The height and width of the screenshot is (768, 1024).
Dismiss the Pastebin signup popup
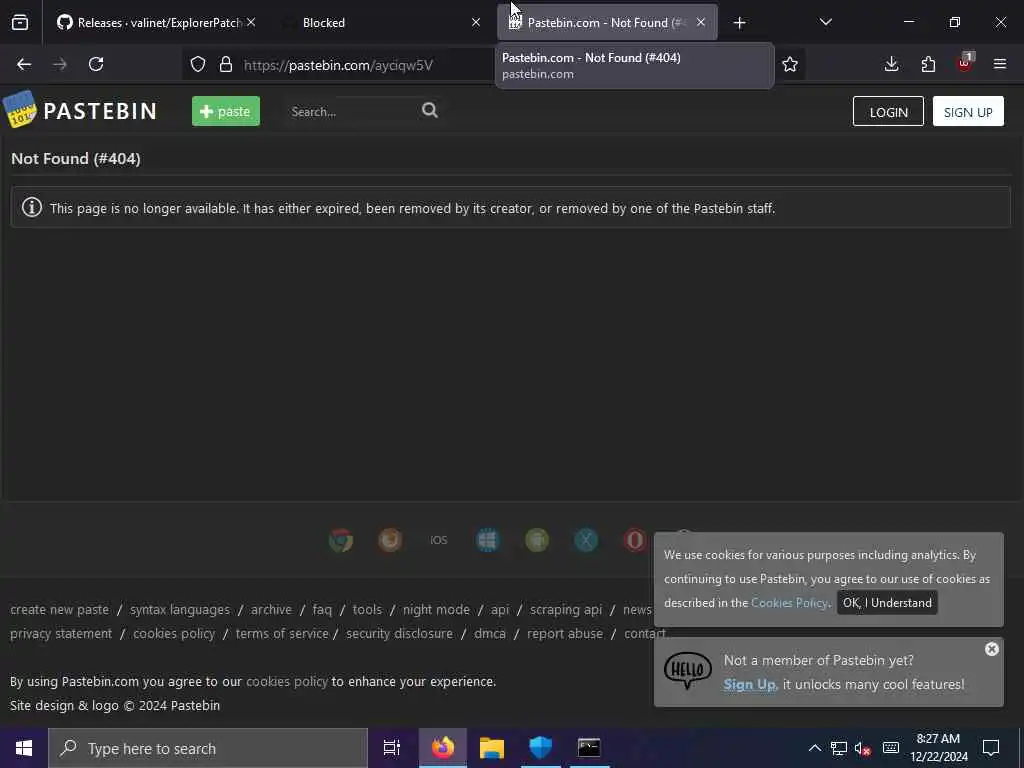coord(991,648)
